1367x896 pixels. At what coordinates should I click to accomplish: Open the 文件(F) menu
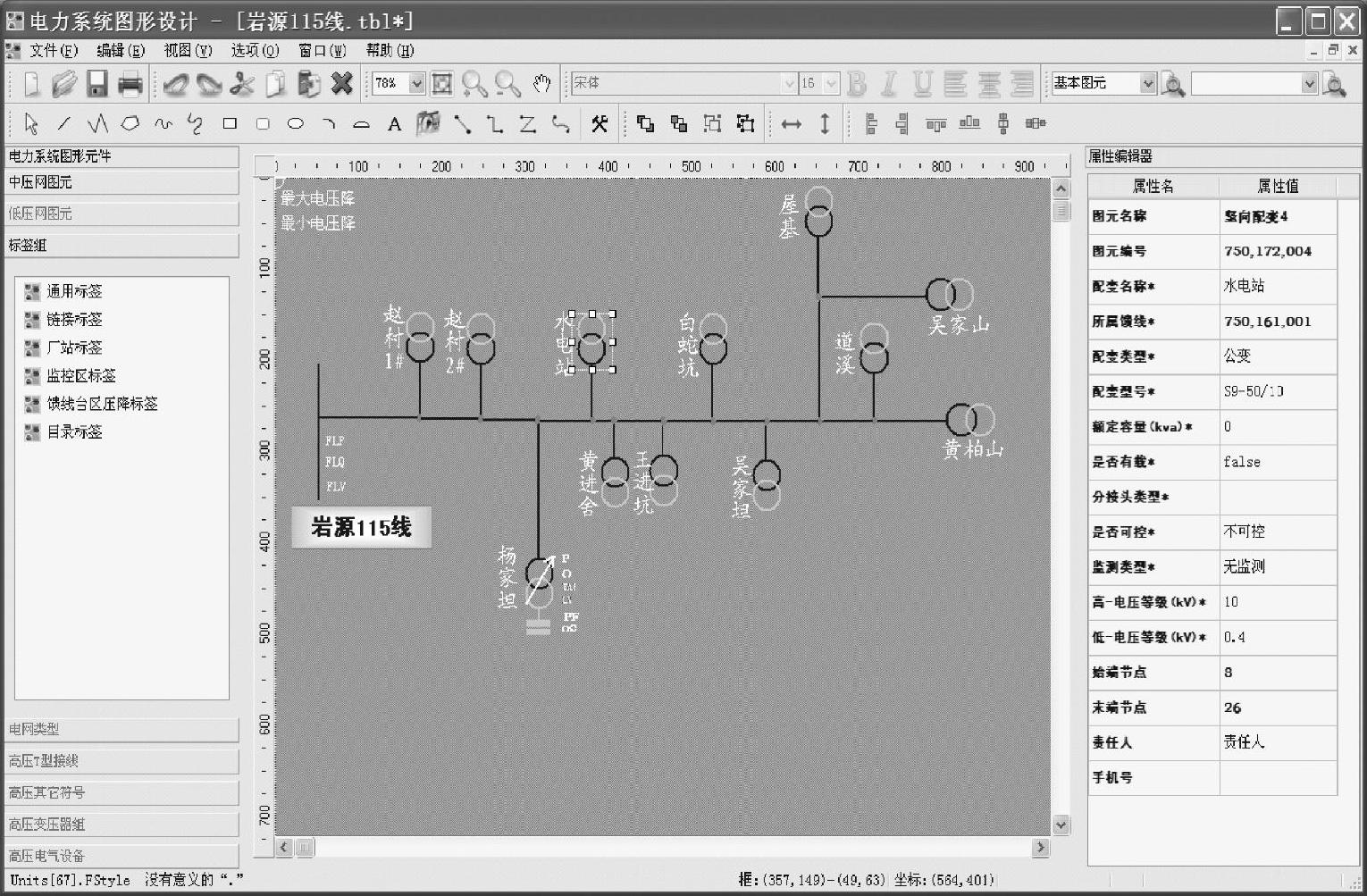(54, 50)
